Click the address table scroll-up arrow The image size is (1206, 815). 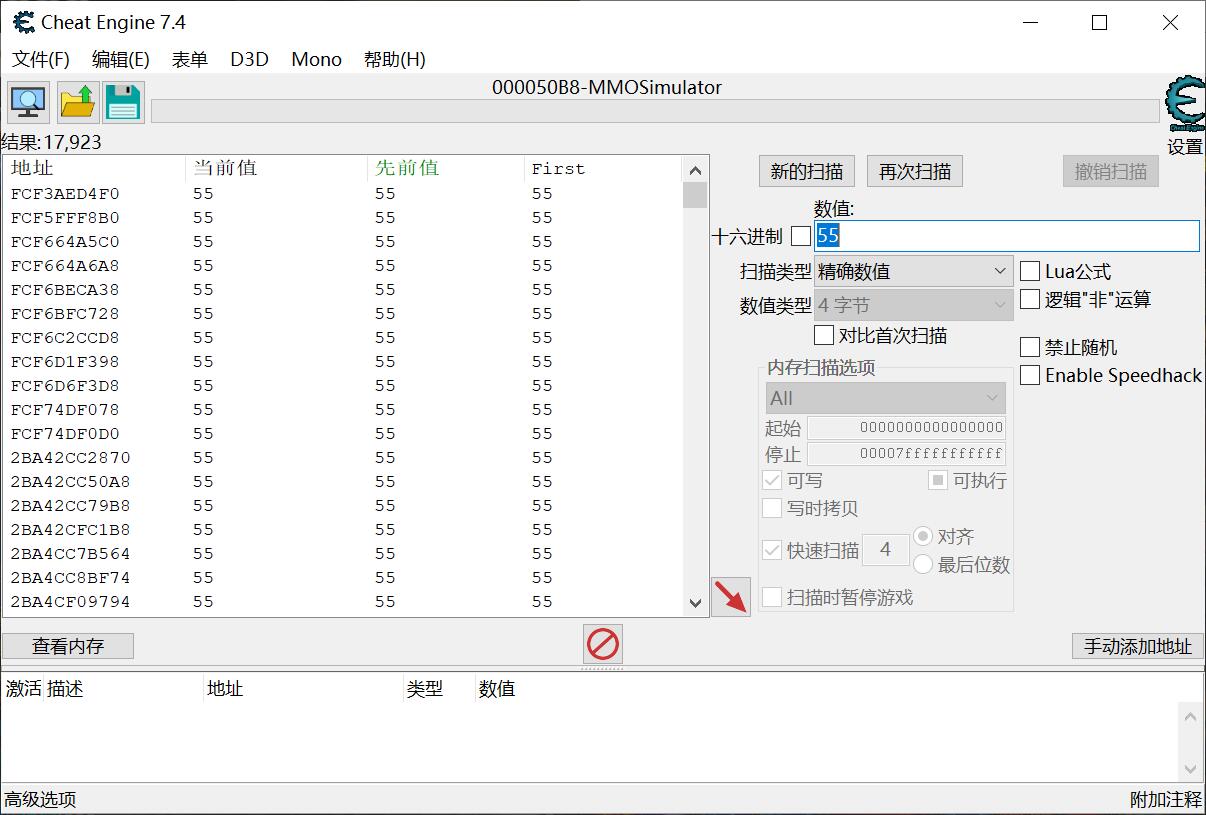pyautogui.click(x=1190, y=716)
